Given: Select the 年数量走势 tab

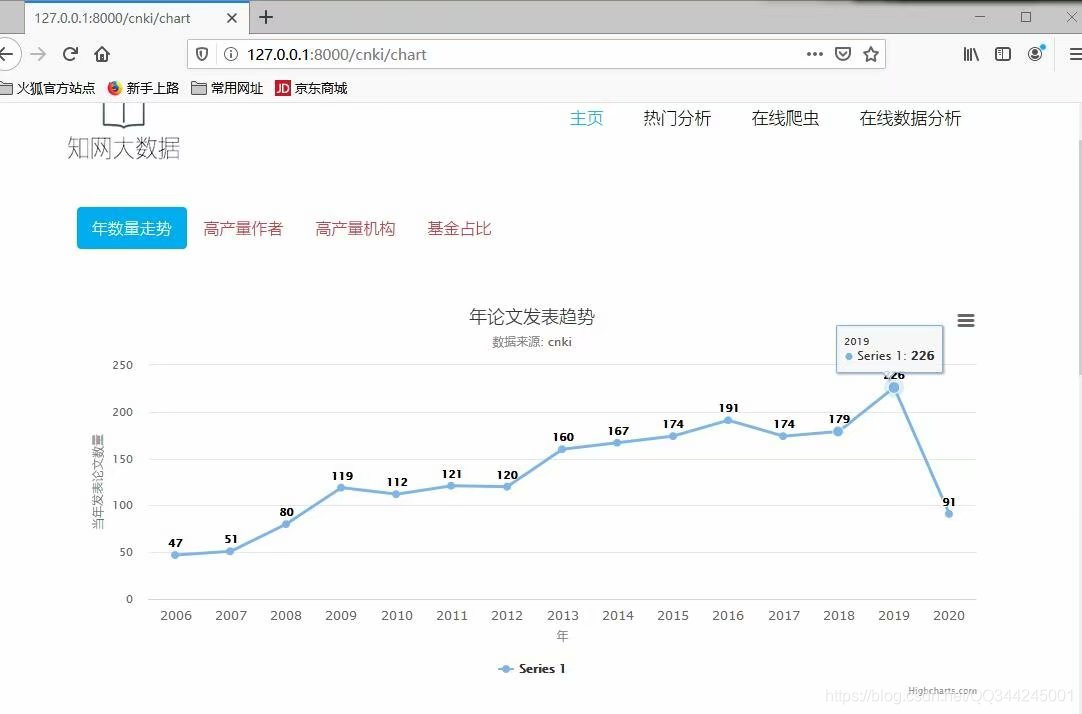Looking at the screenshot, I should tap(132, 228).
